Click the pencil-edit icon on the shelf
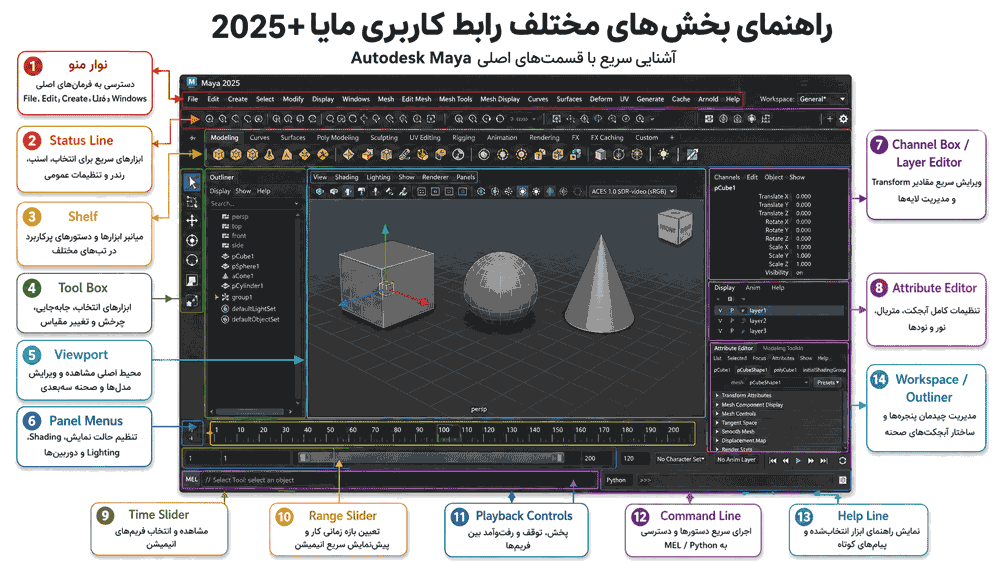1000x563 pixels. coord(405,154)
